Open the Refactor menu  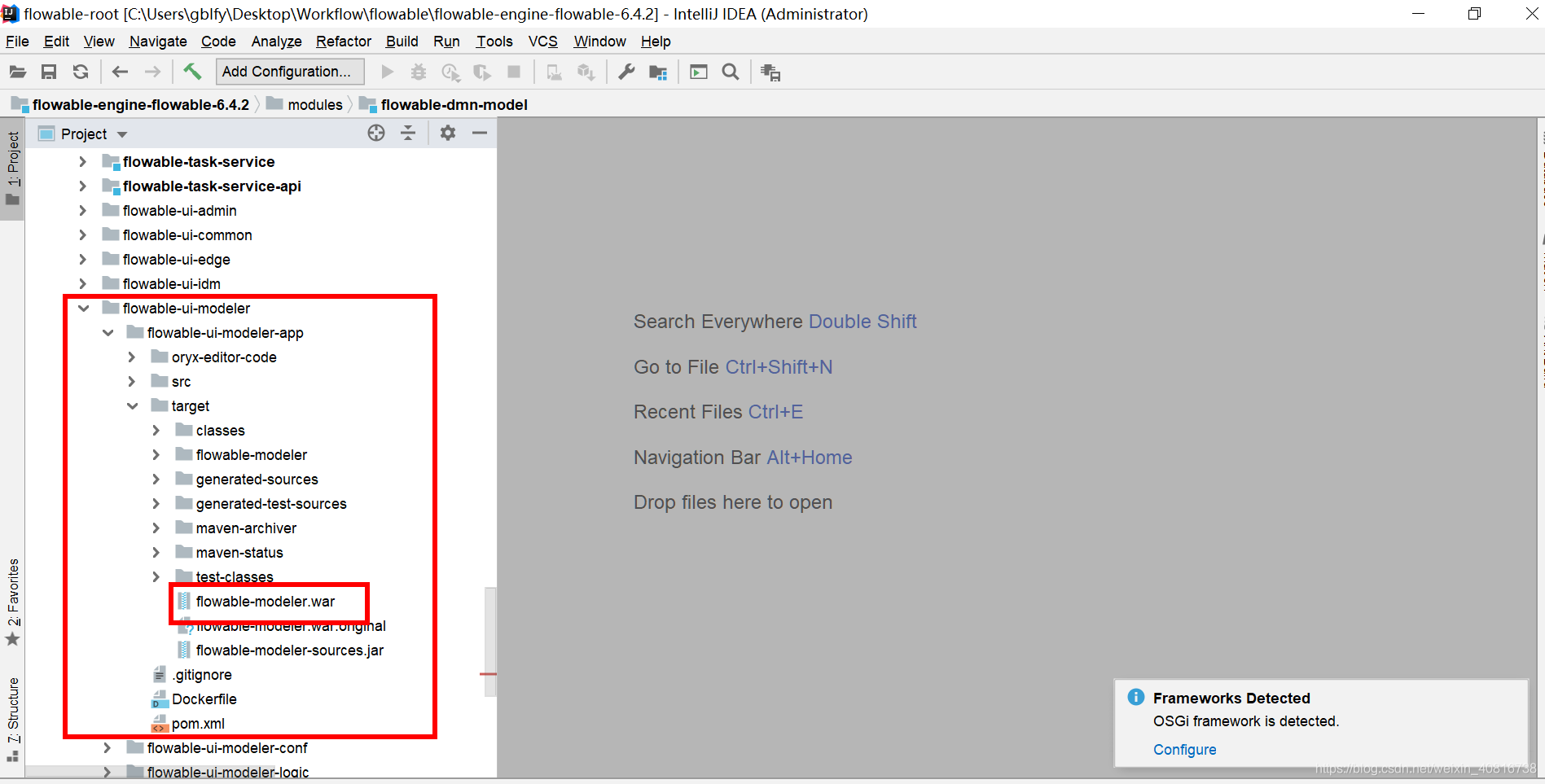344,42
